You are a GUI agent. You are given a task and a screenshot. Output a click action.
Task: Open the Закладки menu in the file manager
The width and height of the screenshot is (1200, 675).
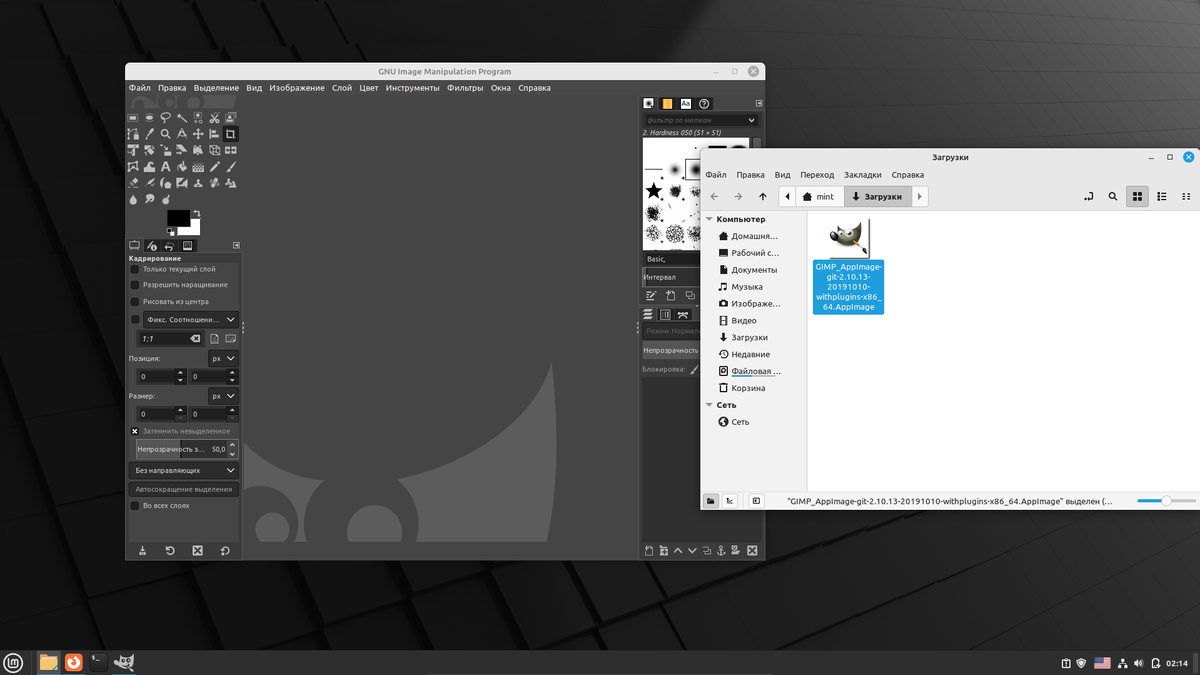click(862, 174)
